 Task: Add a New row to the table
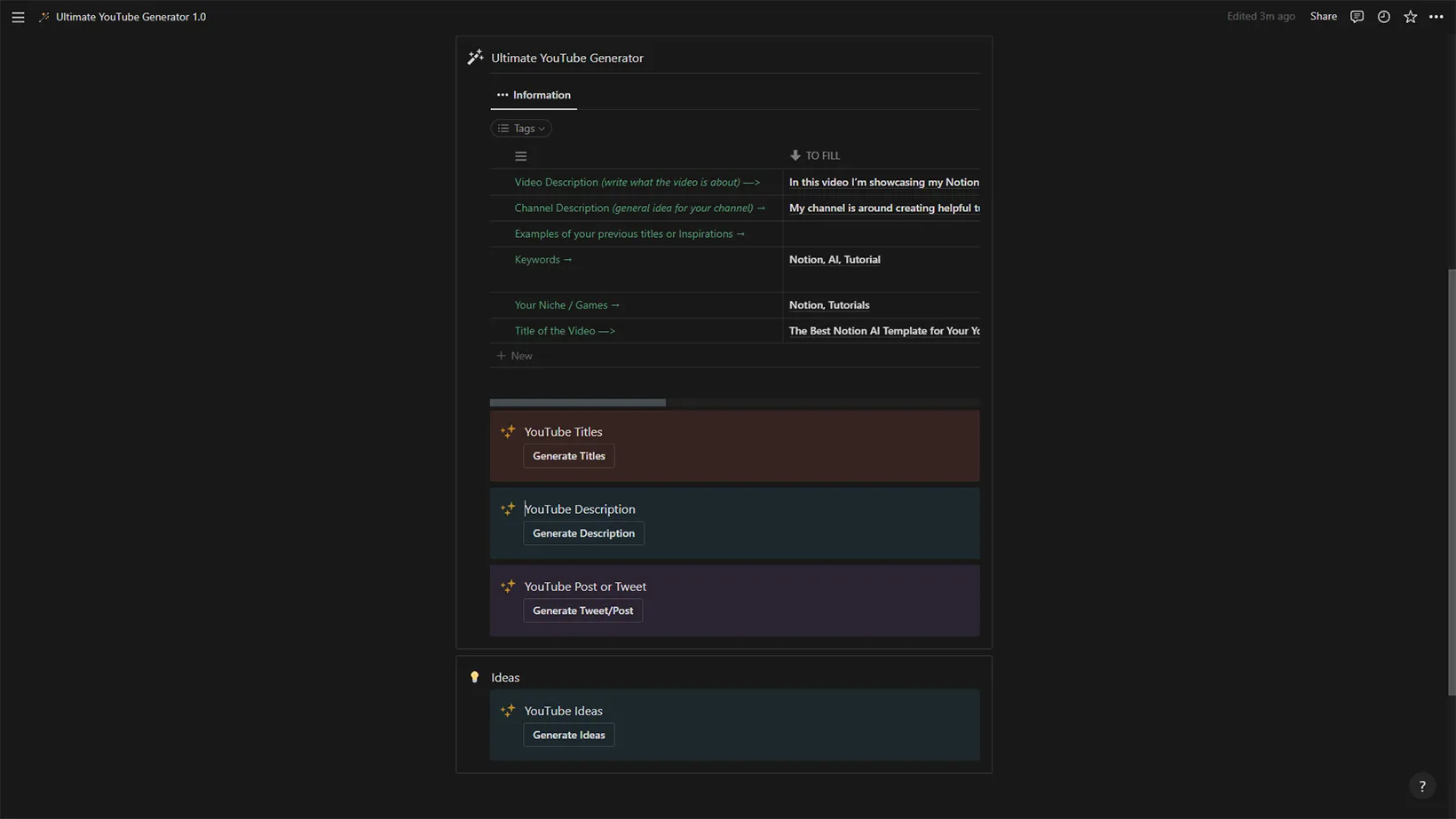tap(737, 356)
